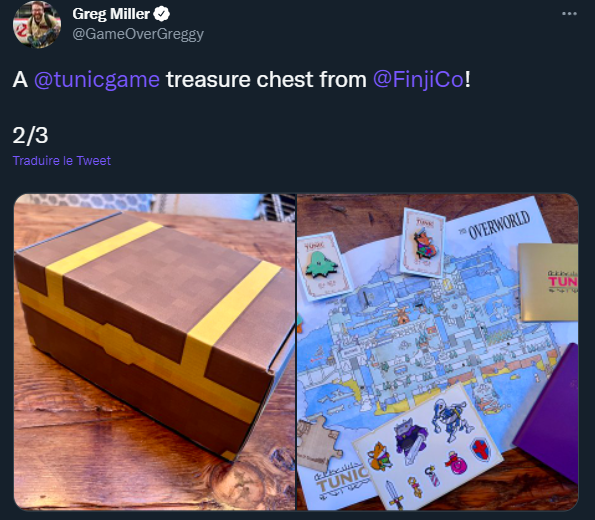Click the sticker sheet in right photo
The width and height of the screenshot is (595, 520).
click(x=428, y=446)
